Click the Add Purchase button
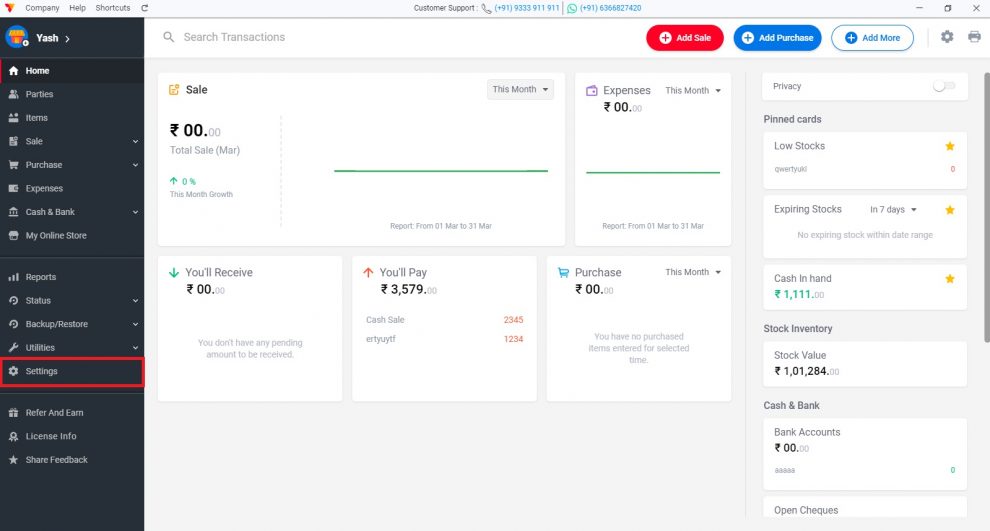 [x=777, y=38]
